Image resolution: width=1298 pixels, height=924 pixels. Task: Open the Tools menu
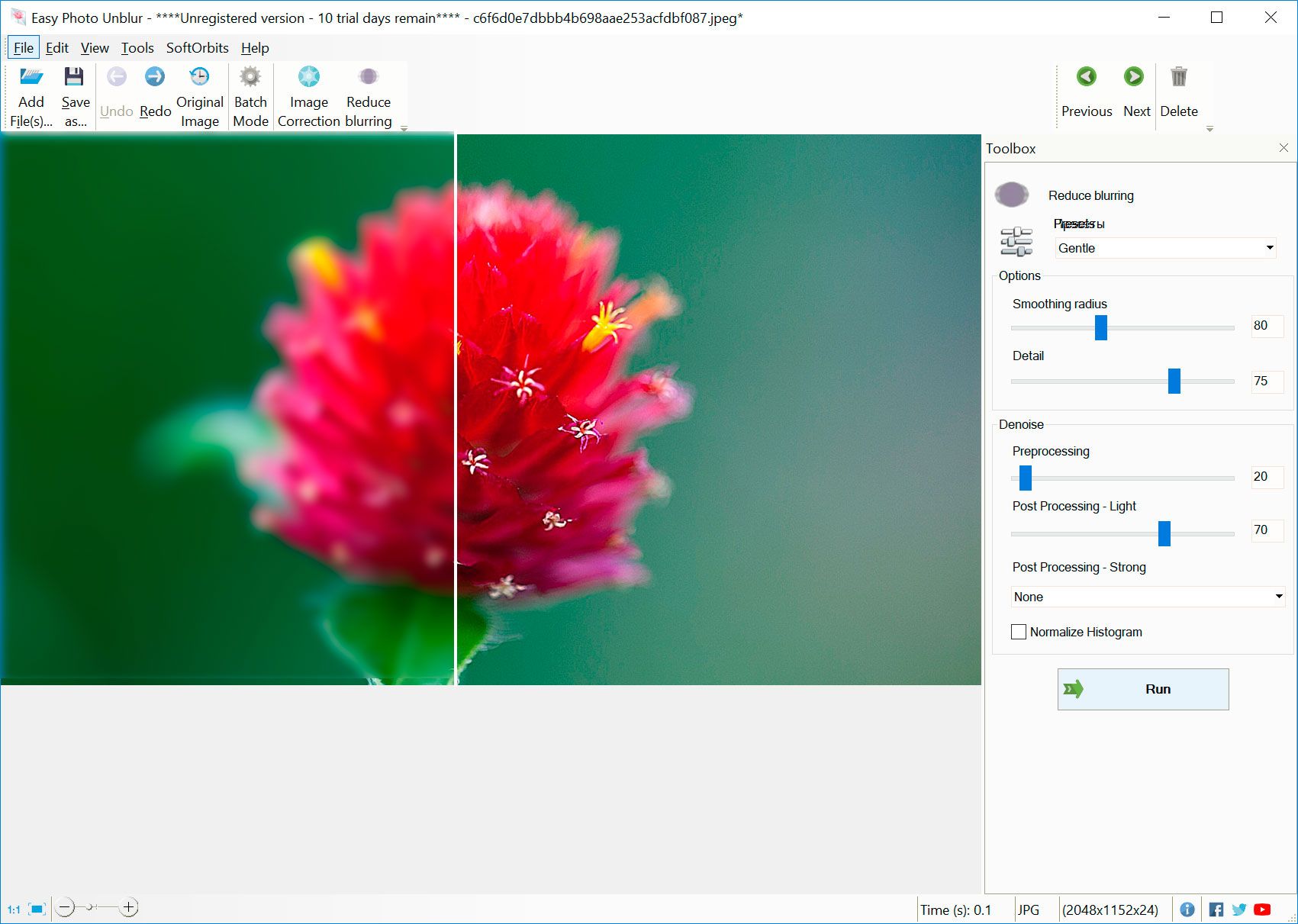coord(137,47)
